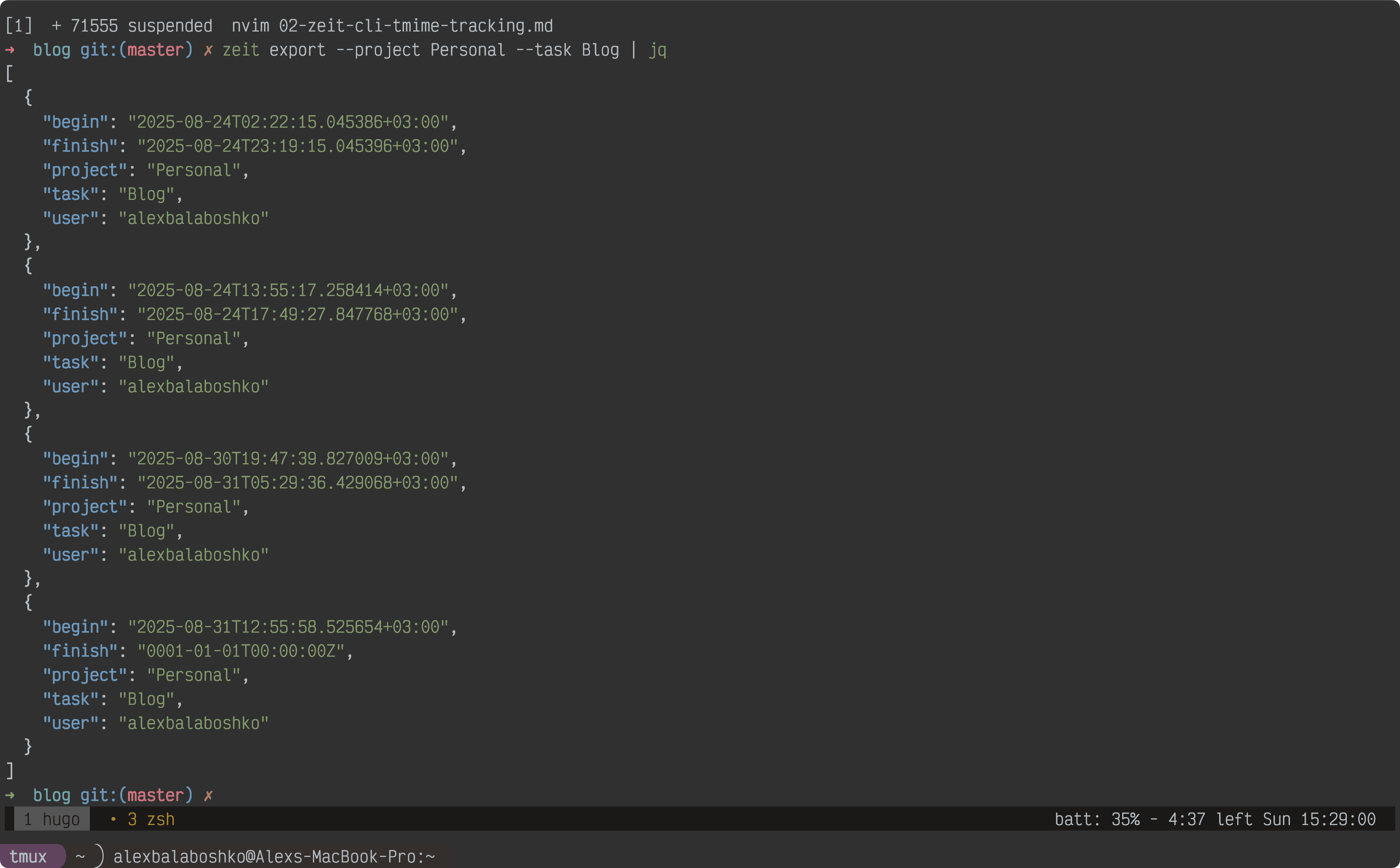Image resolution: width=1400 pixels, height=868 pixels.
Task: Select the 3 zsh tmux window
Action: click(x=151, y=819)
